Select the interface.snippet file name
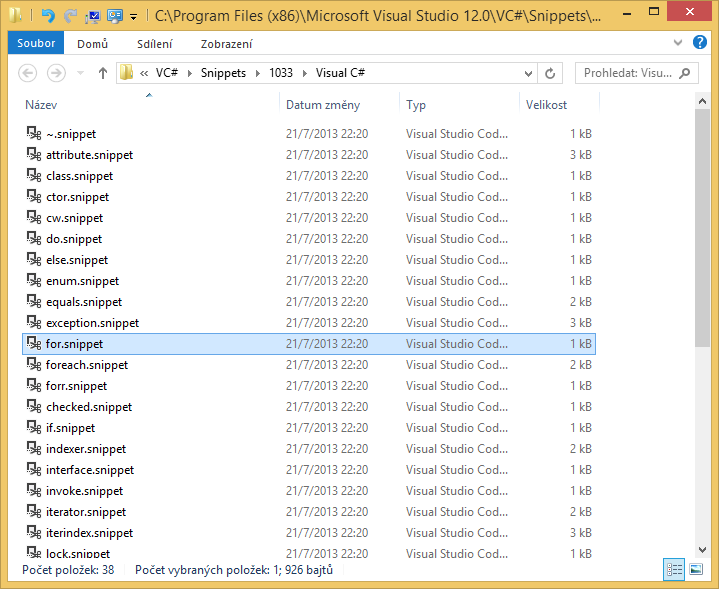 pyautogui.click(x=90, y=470)
